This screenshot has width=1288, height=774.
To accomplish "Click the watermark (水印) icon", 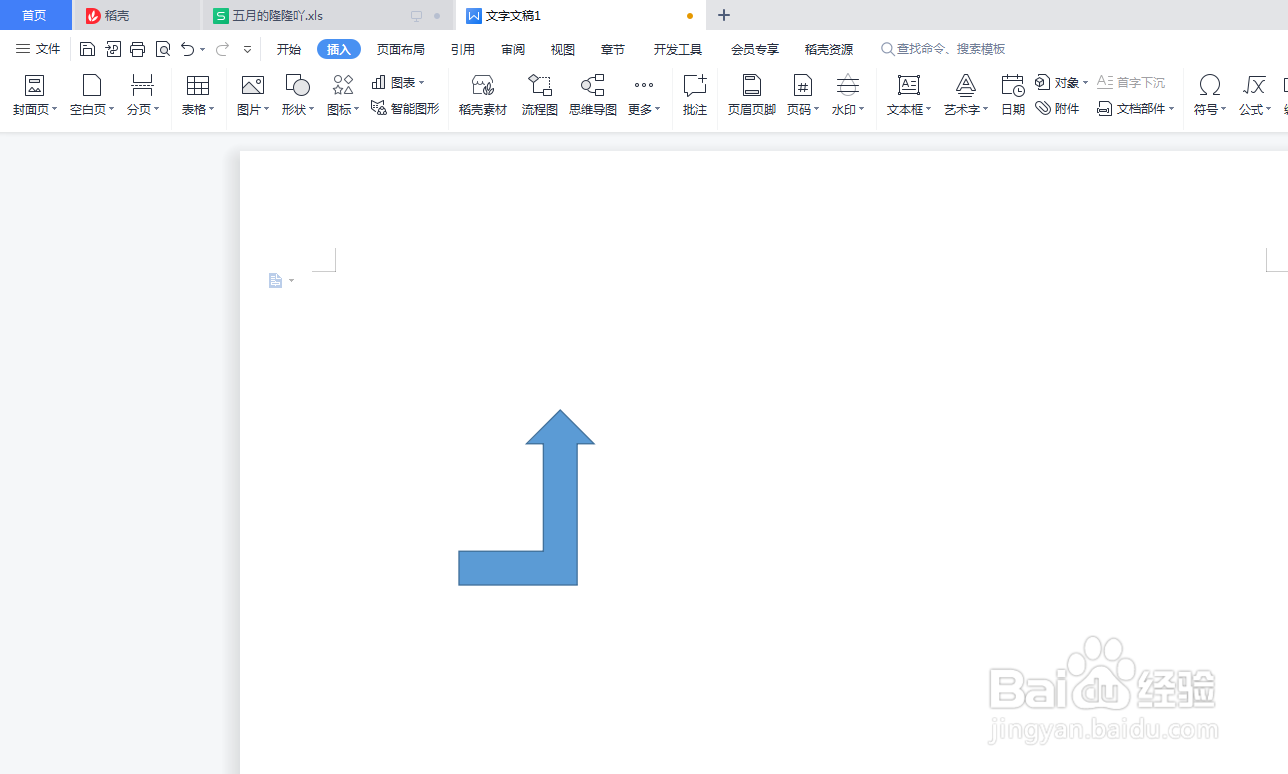I will point(847,85).
